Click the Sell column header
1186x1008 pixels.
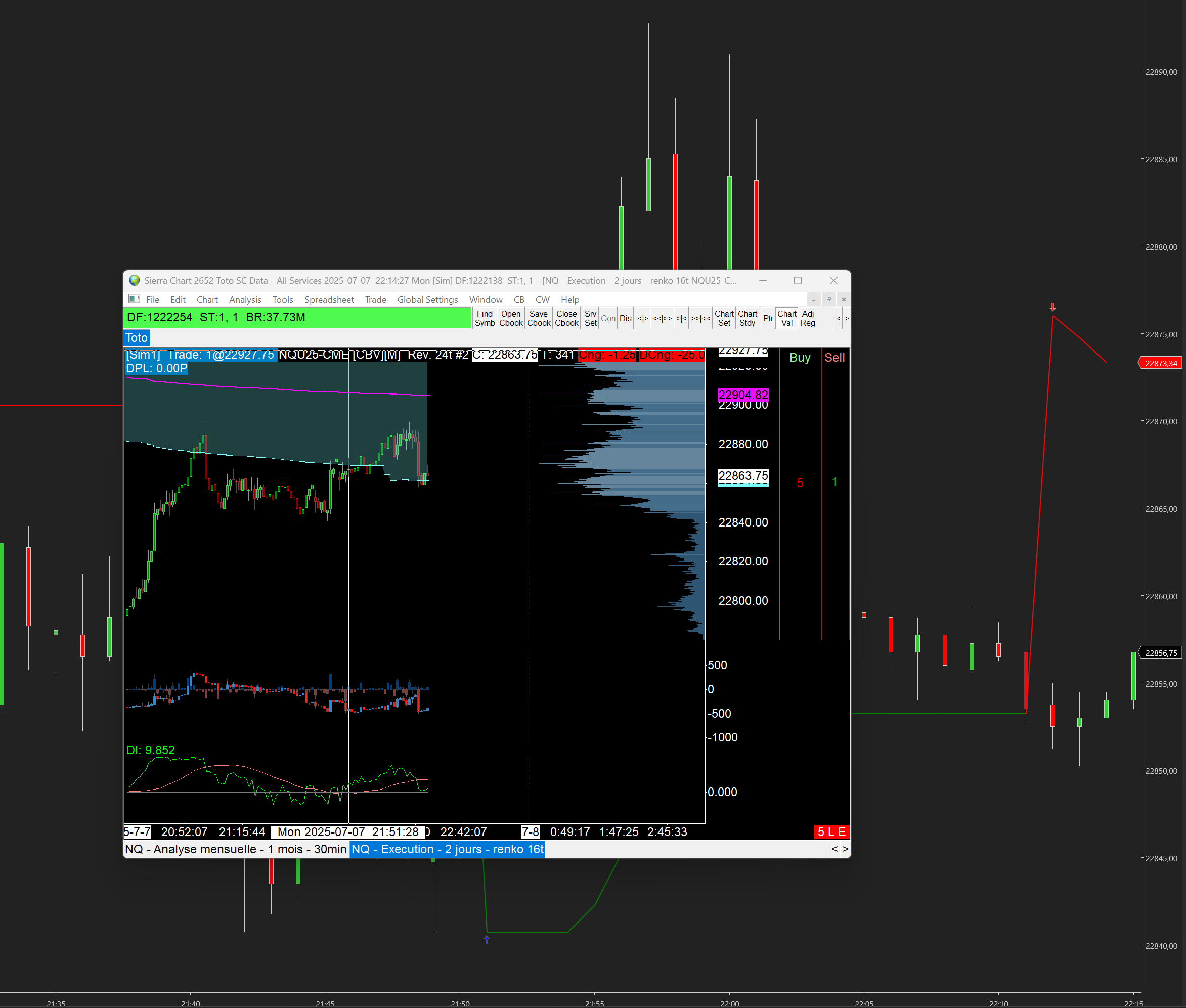tap(834, 358)
